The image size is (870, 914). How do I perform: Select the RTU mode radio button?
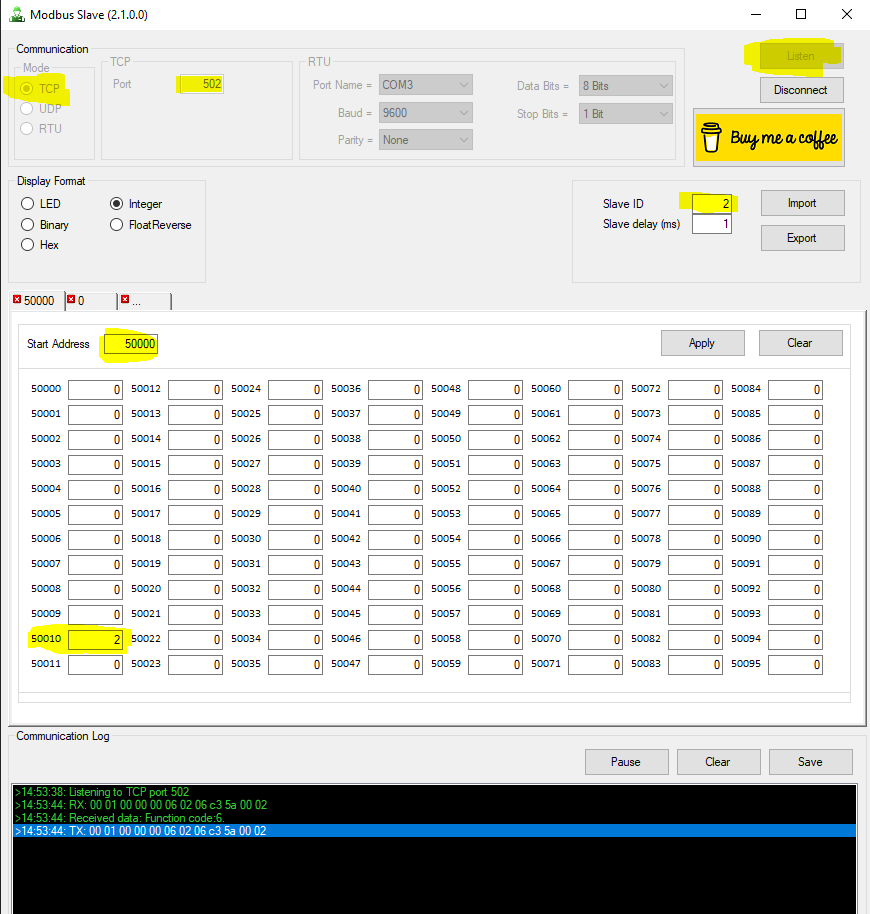[x=26, y=128]
